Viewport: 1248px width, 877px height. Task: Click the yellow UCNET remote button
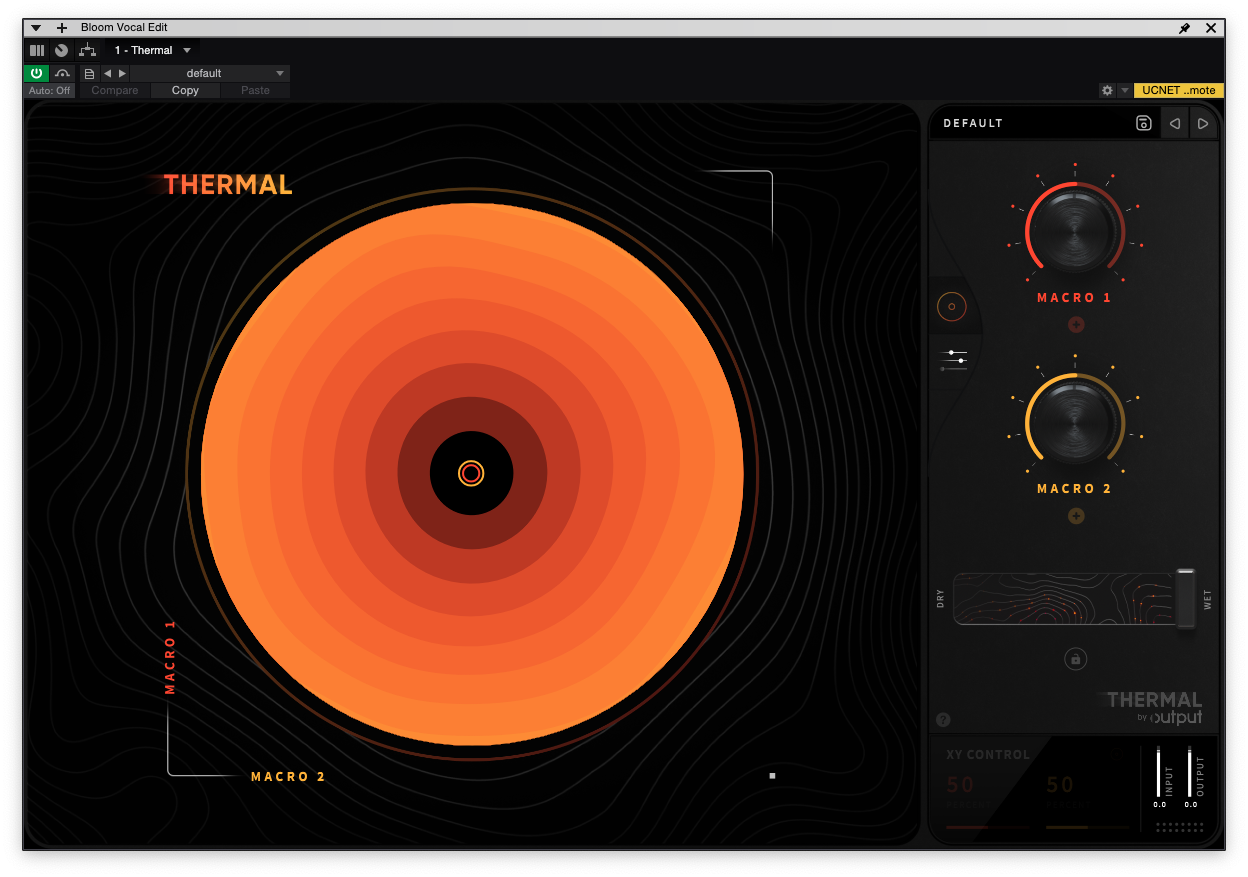point(1179,90)
